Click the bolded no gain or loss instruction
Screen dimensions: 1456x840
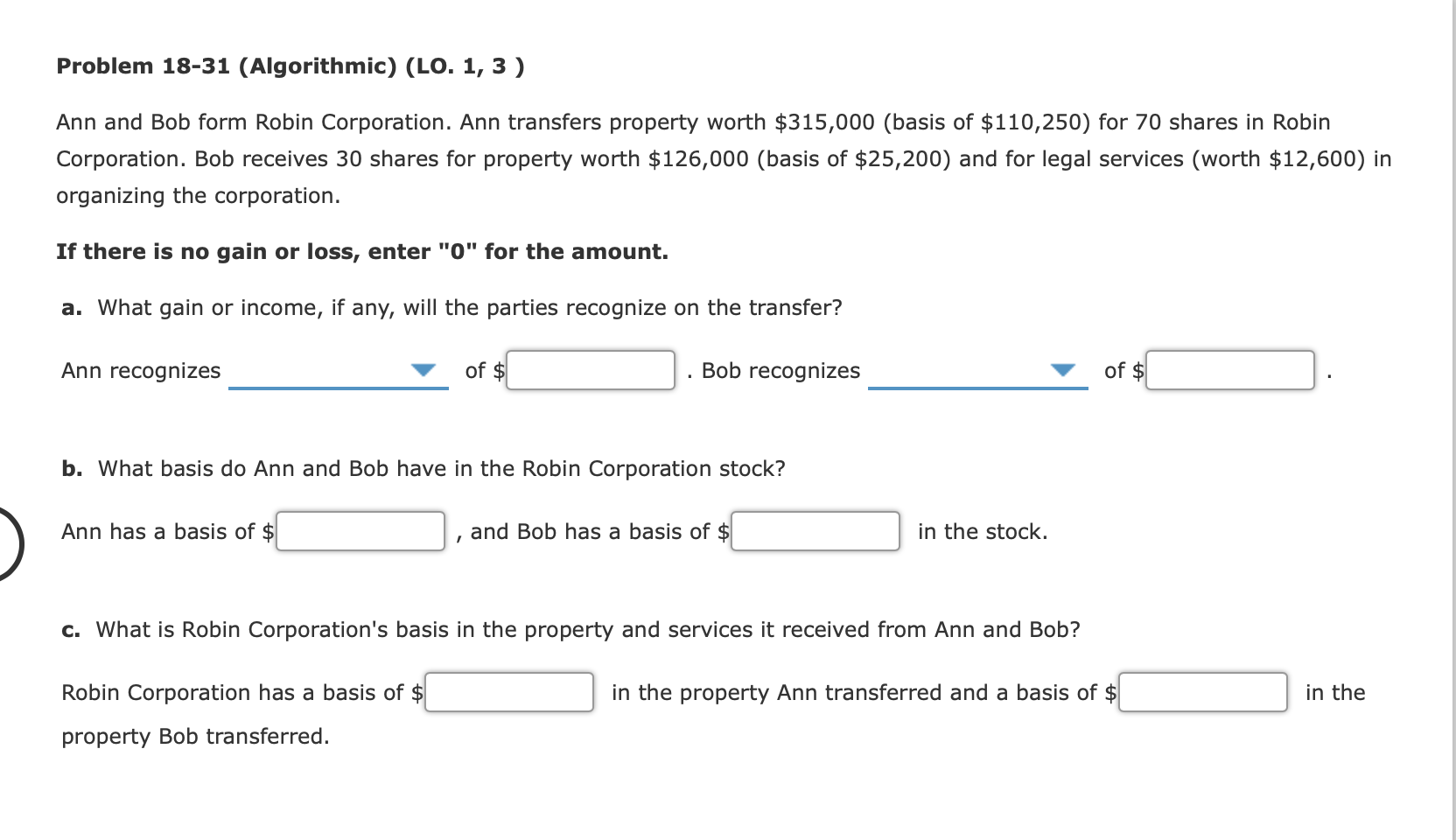(x=362, y=251)
